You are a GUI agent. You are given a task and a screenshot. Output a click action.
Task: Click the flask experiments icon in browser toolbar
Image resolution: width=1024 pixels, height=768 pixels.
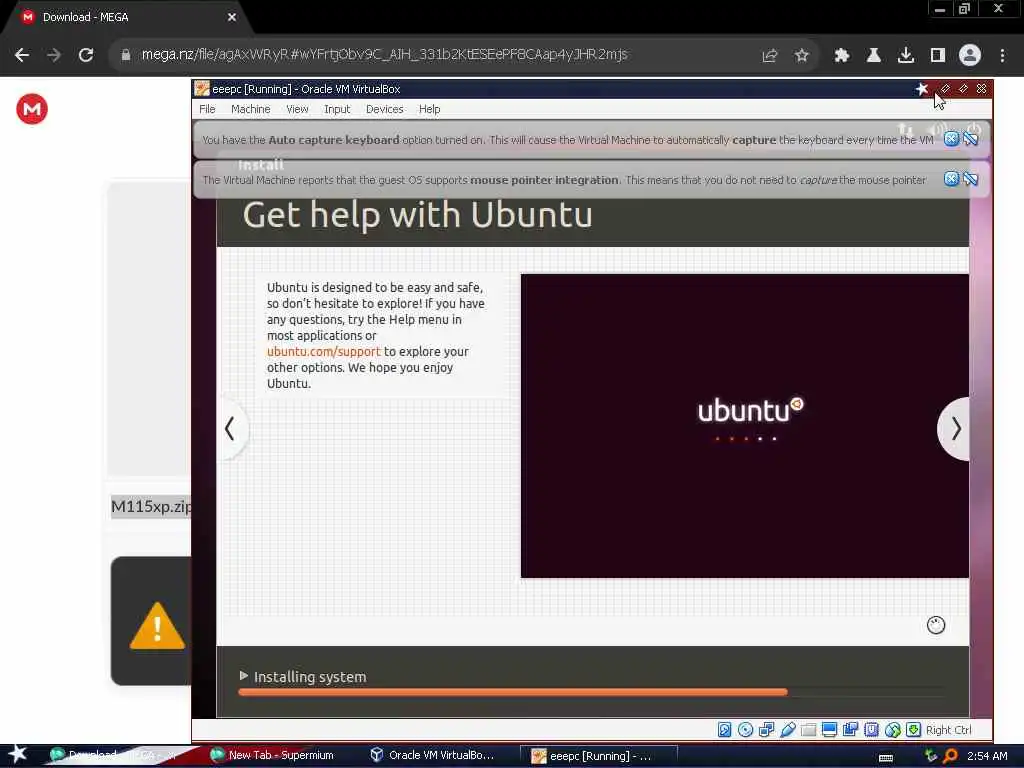pyautogui.click(x=874, y=56)
